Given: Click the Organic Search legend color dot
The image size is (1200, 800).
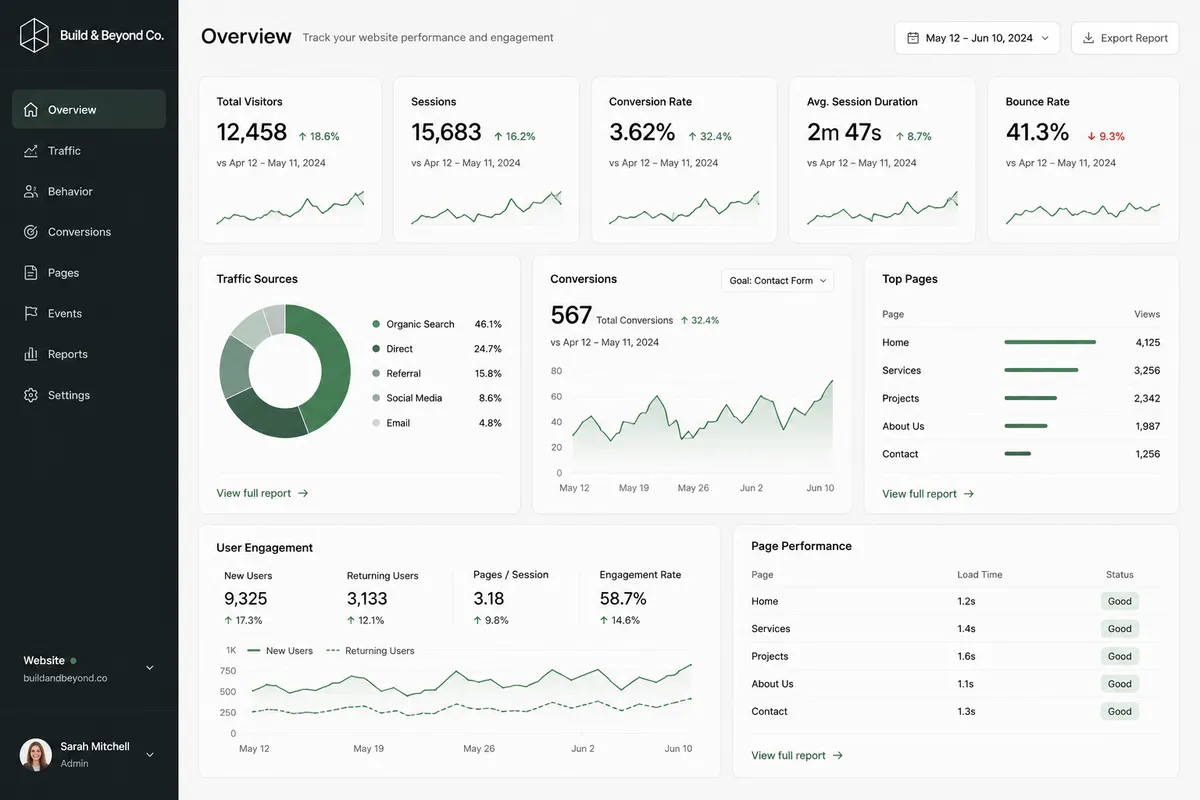Looking at the screenshot, I should pyautogui.click(x=376, y=324).
